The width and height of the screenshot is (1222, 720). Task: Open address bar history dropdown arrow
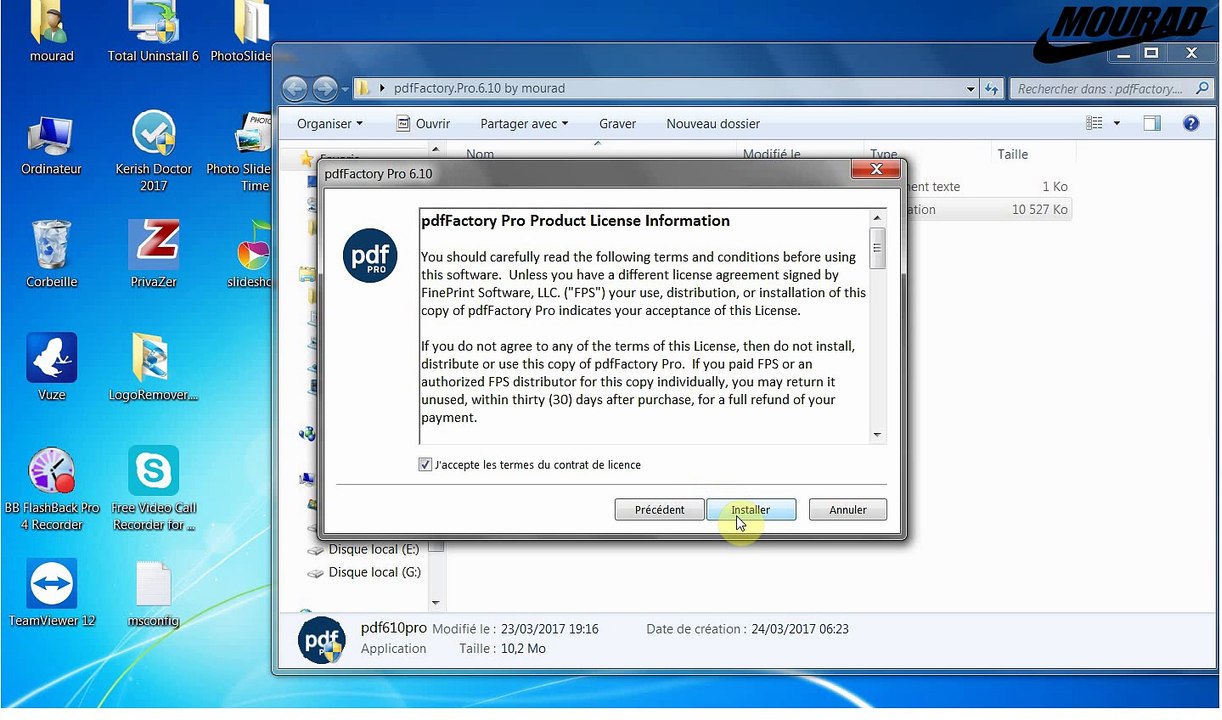970,89
